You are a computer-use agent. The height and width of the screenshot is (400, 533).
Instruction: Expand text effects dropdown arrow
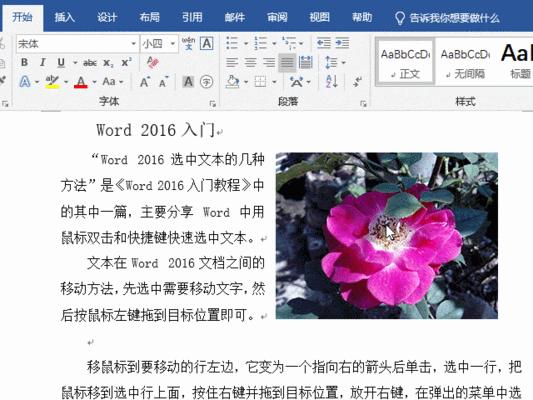[x=37, y=82]
